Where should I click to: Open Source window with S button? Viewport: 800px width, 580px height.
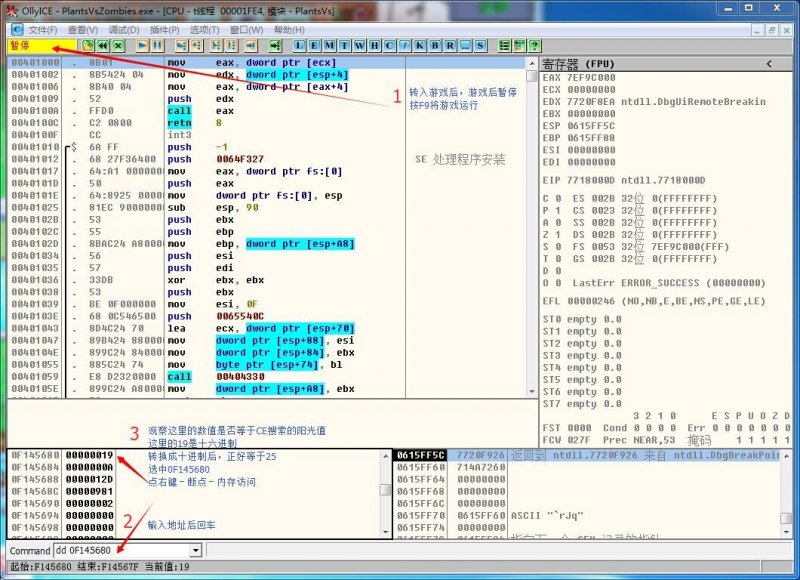click(480, 46)
